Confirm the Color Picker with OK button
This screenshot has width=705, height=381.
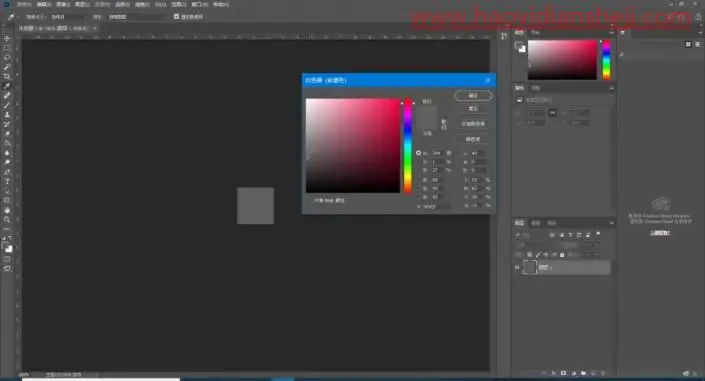coord(473,95)
